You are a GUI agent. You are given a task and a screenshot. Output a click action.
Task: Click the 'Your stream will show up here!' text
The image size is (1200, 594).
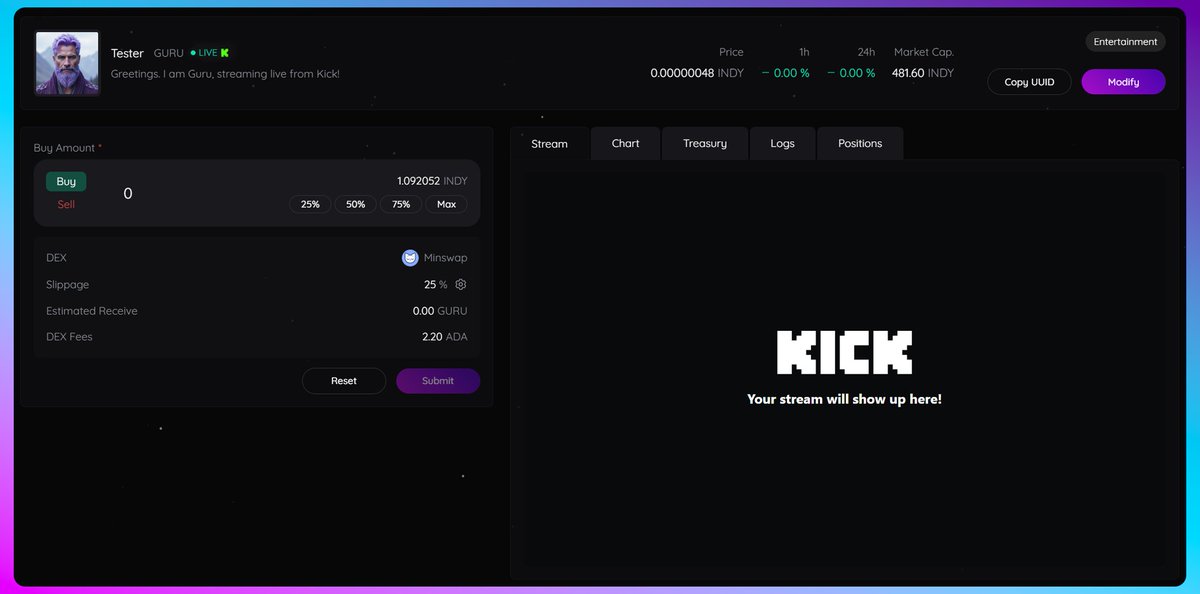tap(844, 399)
